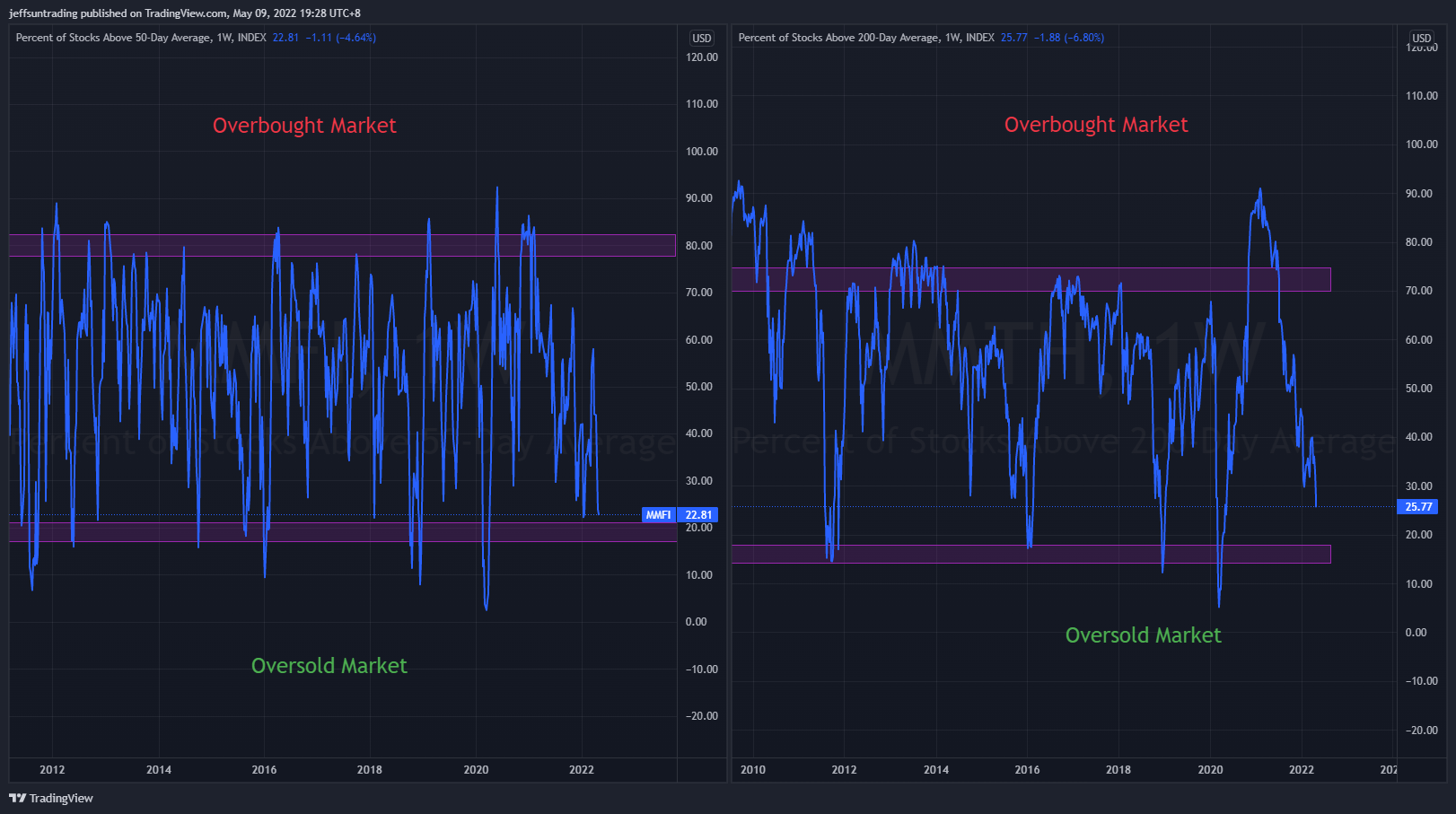Click the 100.00 level on left price scale
Viewport: 1456px width, 814px height.
[x=701, y=152]
